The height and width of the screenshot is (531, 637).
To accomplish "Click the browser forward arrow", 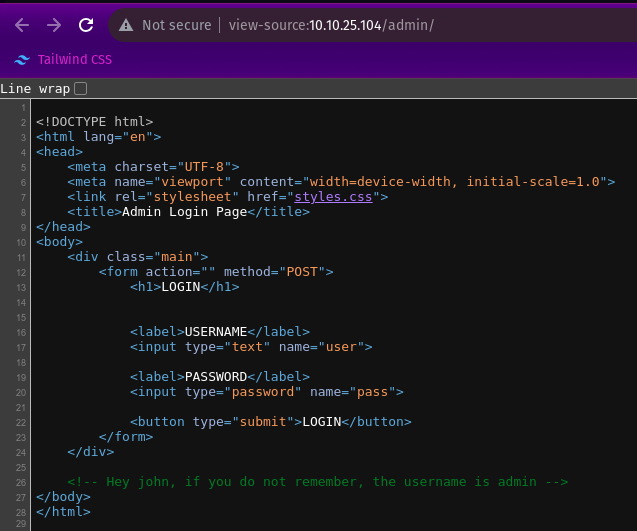I will point(53,25).
